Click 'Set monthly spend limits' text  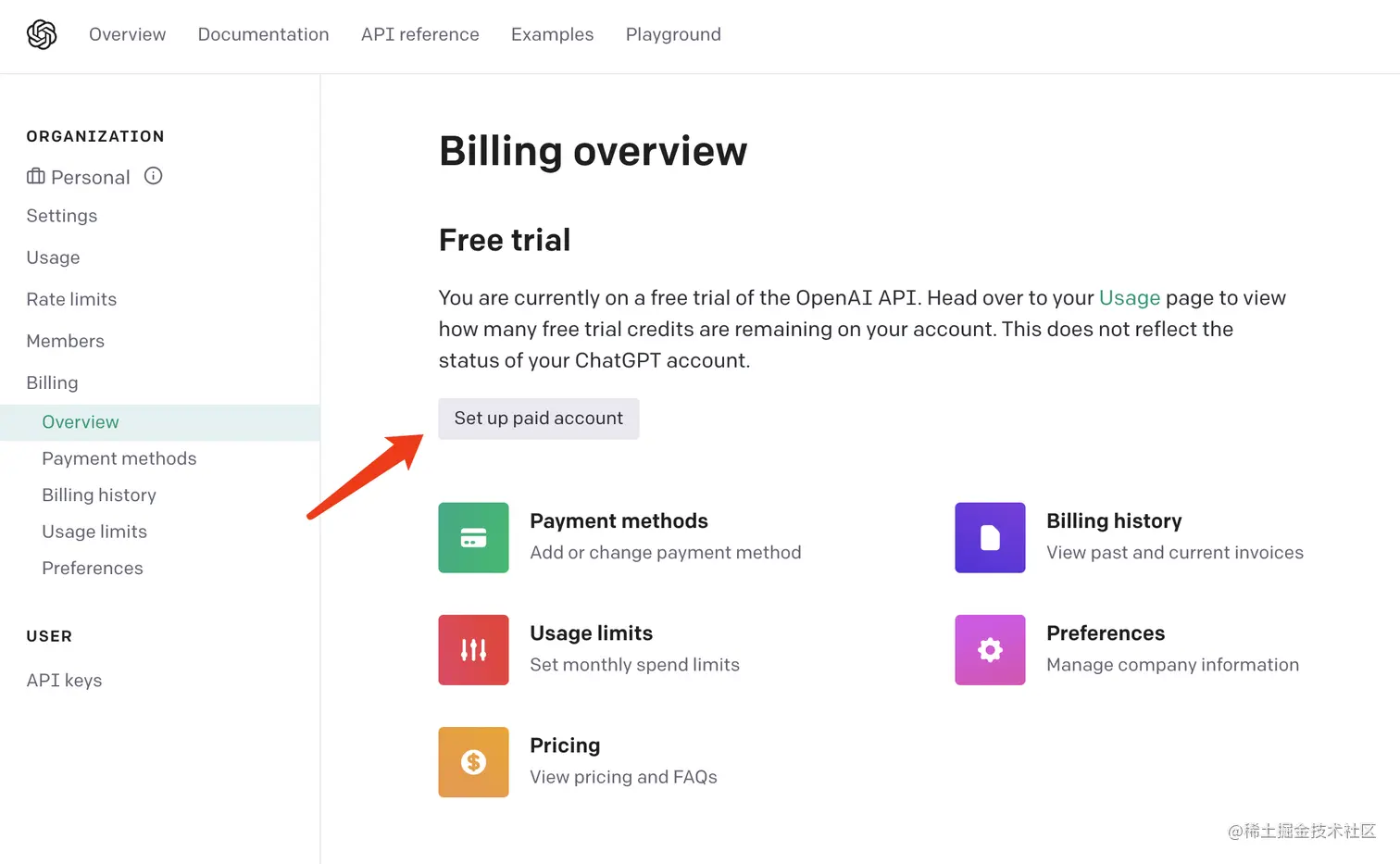pos(634,665)
